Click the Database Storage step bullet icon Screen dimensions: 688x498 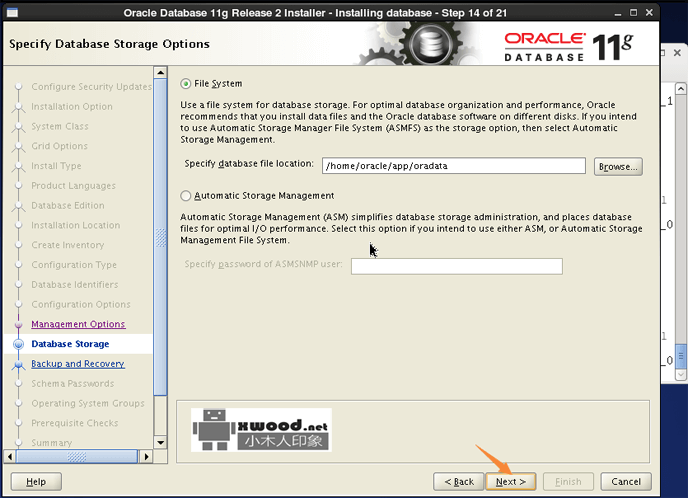17,344
